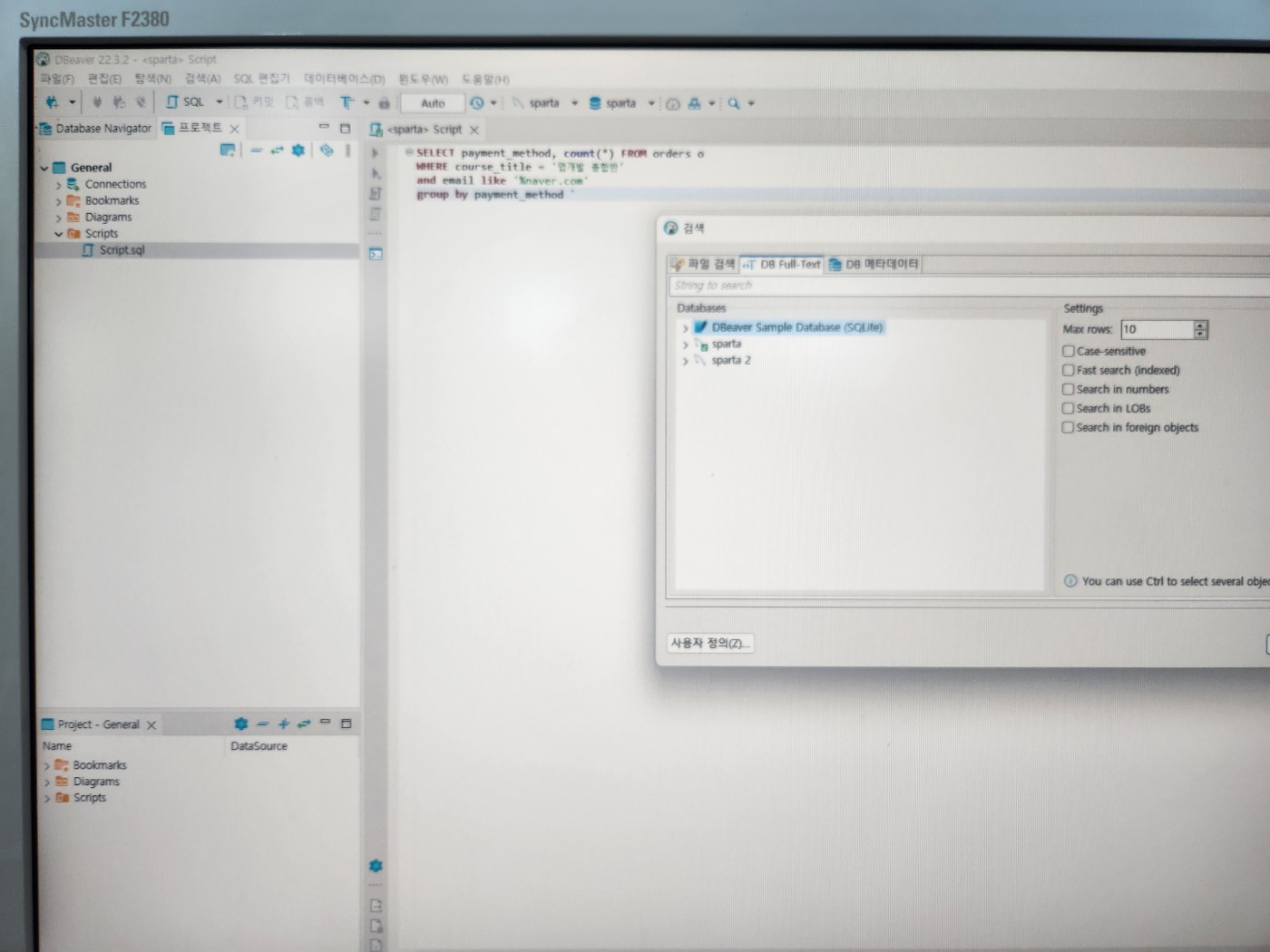Expand Bookmarks in the upper project tree
The image size is (1270, 952).
point(58,201)
